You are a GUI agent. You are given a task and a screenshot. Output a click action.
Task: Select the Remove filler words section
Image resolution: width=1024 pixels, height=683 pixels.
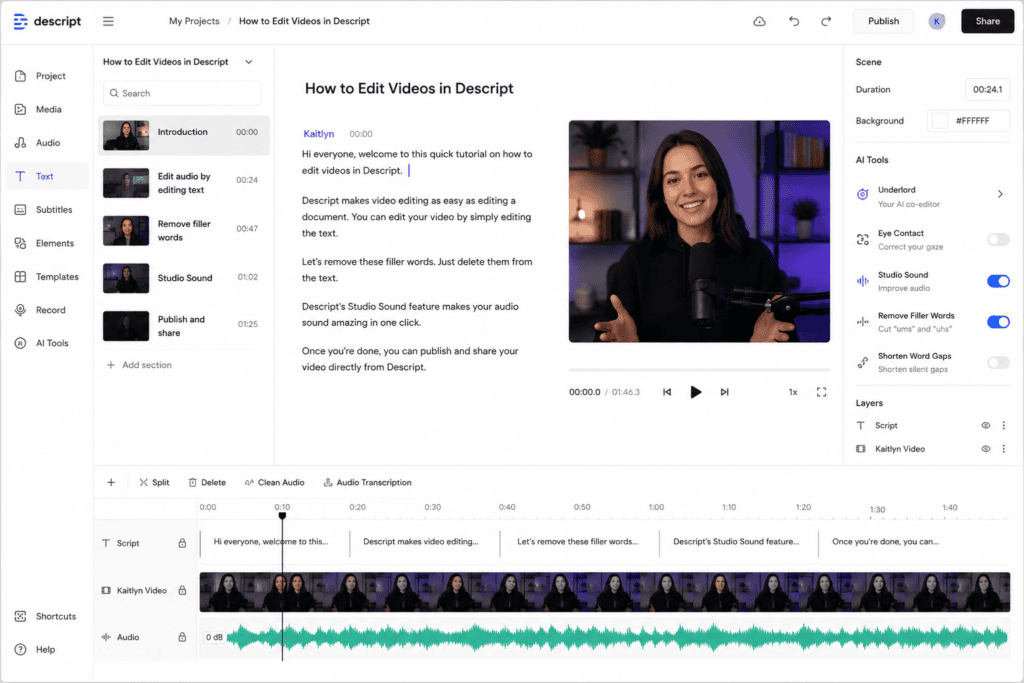coord(184,231)
